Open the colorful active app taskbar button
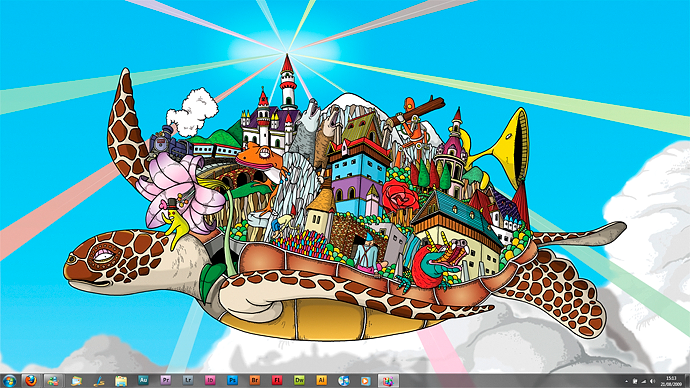The width and height of the screenshot is (690, 388). 388,381
